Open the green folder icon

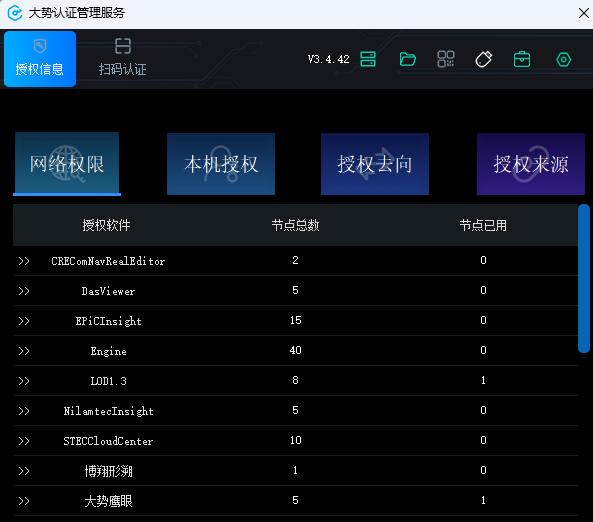point(408,59)
